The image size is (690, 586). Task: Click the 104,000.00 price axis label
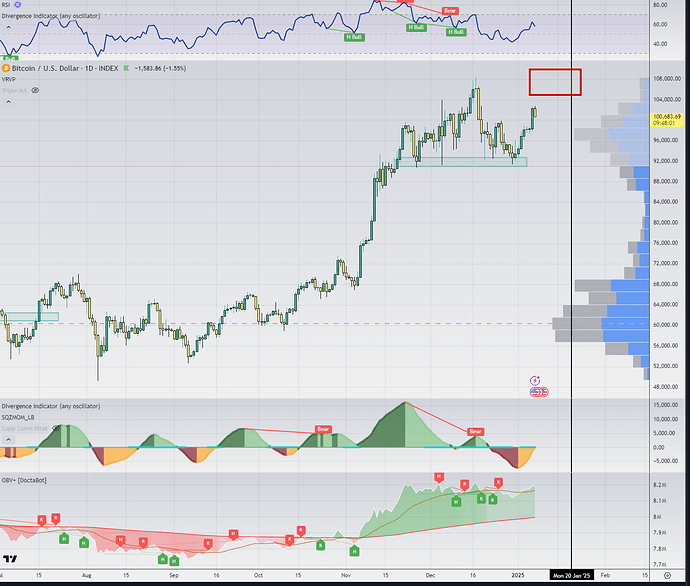click(667, 99)
